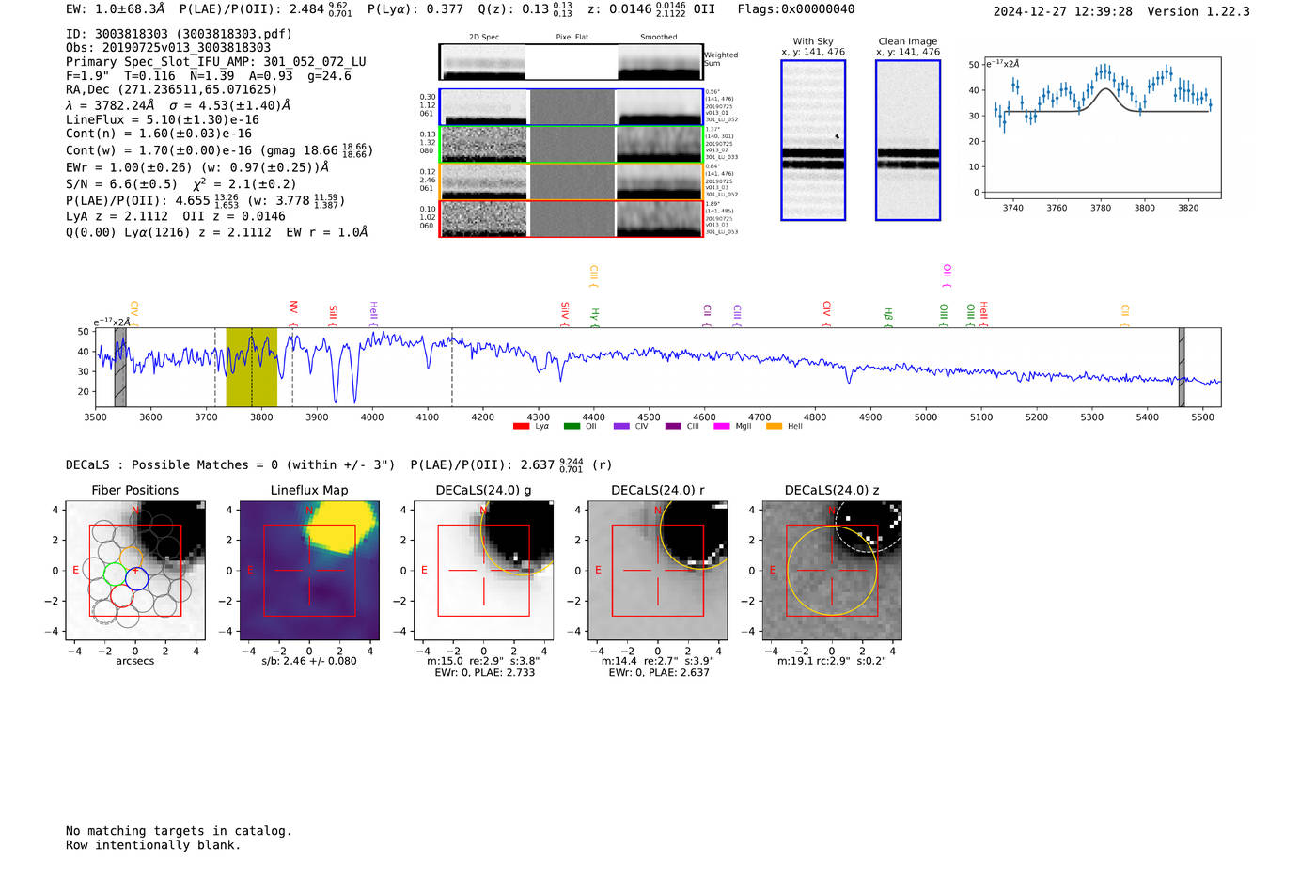Click the magenta MgII legend swatch

point(722,427)
